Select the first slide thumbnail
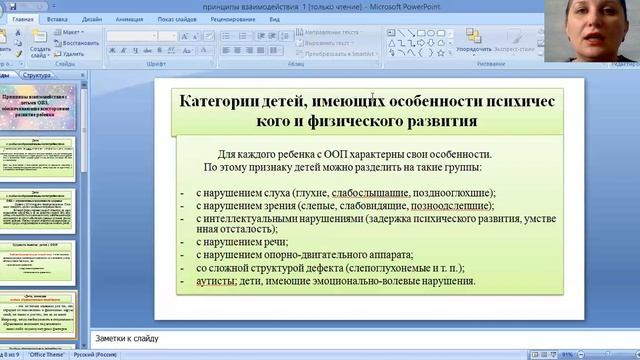 tap(38, 107)
